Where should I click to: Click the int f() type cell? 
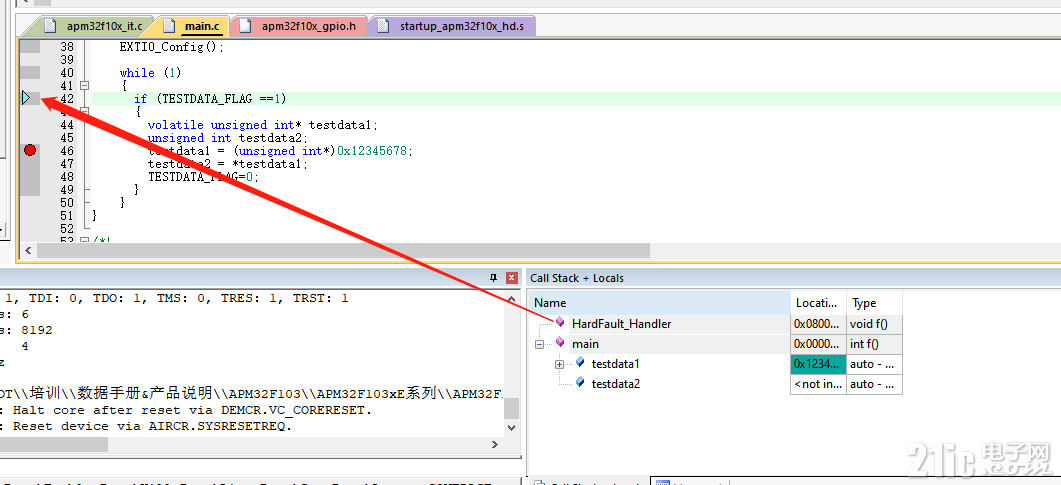[874, 344]
